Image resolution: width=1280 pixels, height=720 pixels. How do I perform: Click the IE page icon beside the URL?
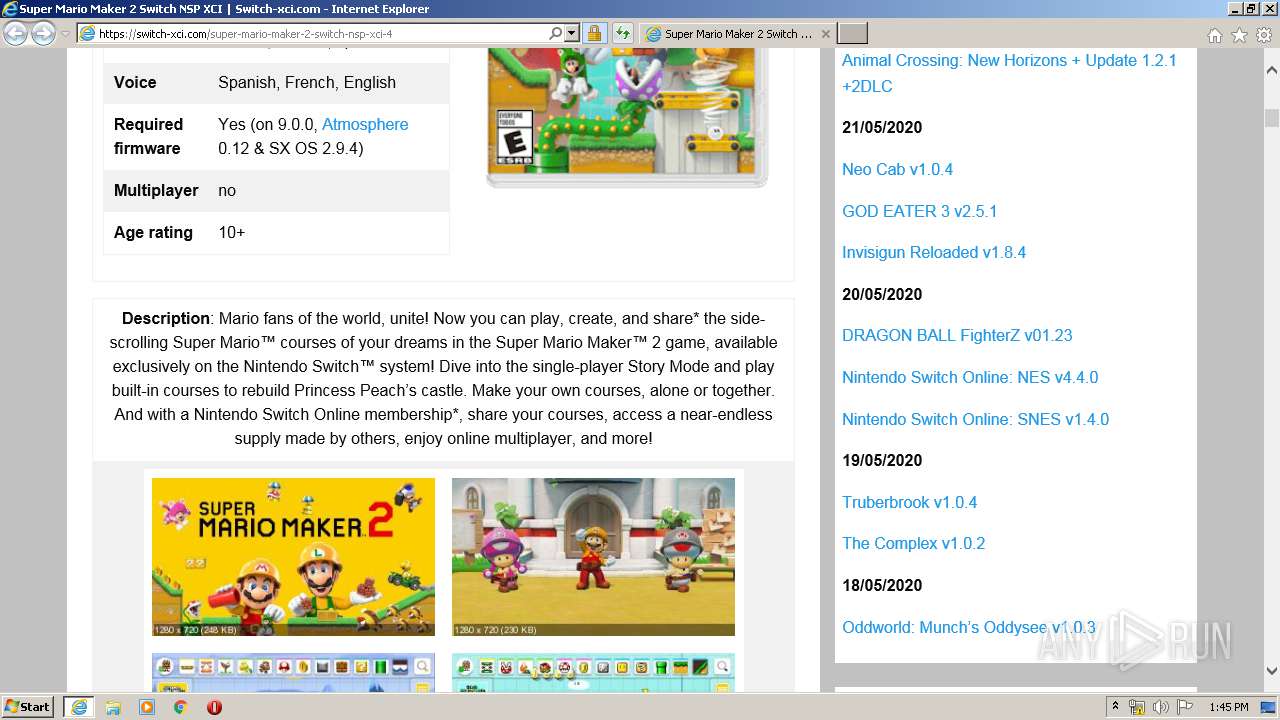tap(87, 34)
